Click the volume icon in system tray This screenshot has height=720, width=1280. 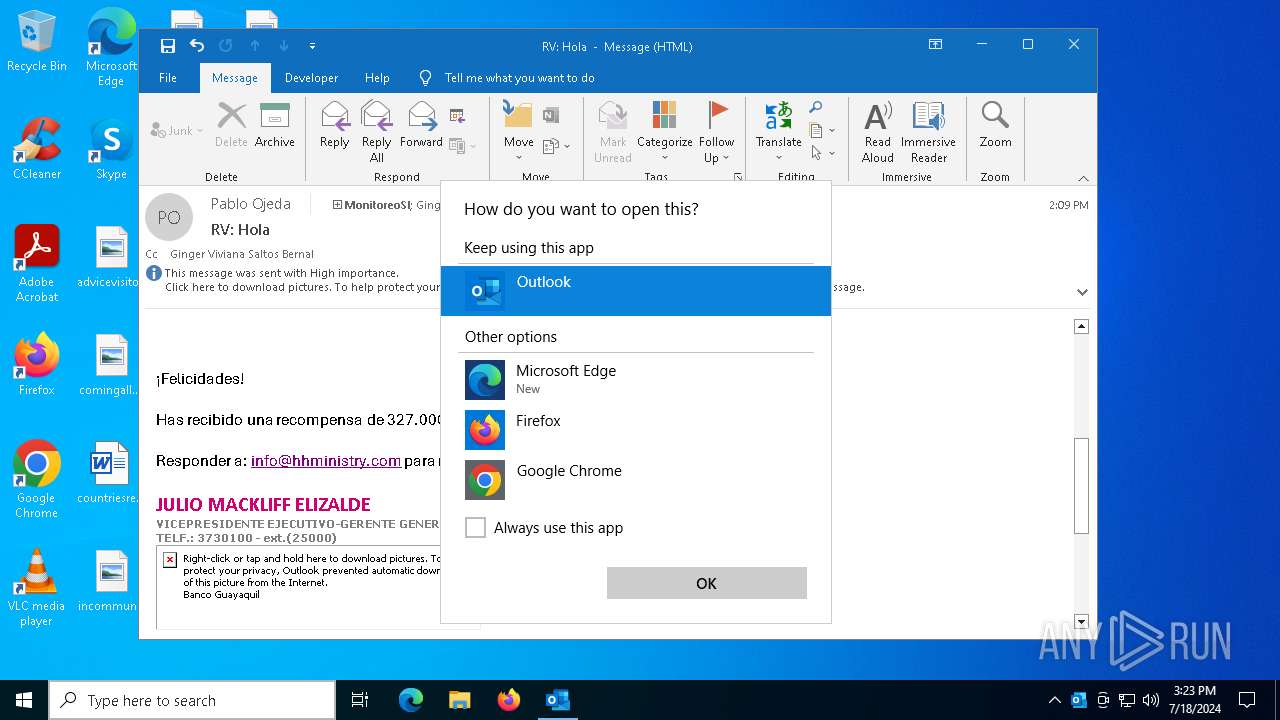tap(1151, 700)
